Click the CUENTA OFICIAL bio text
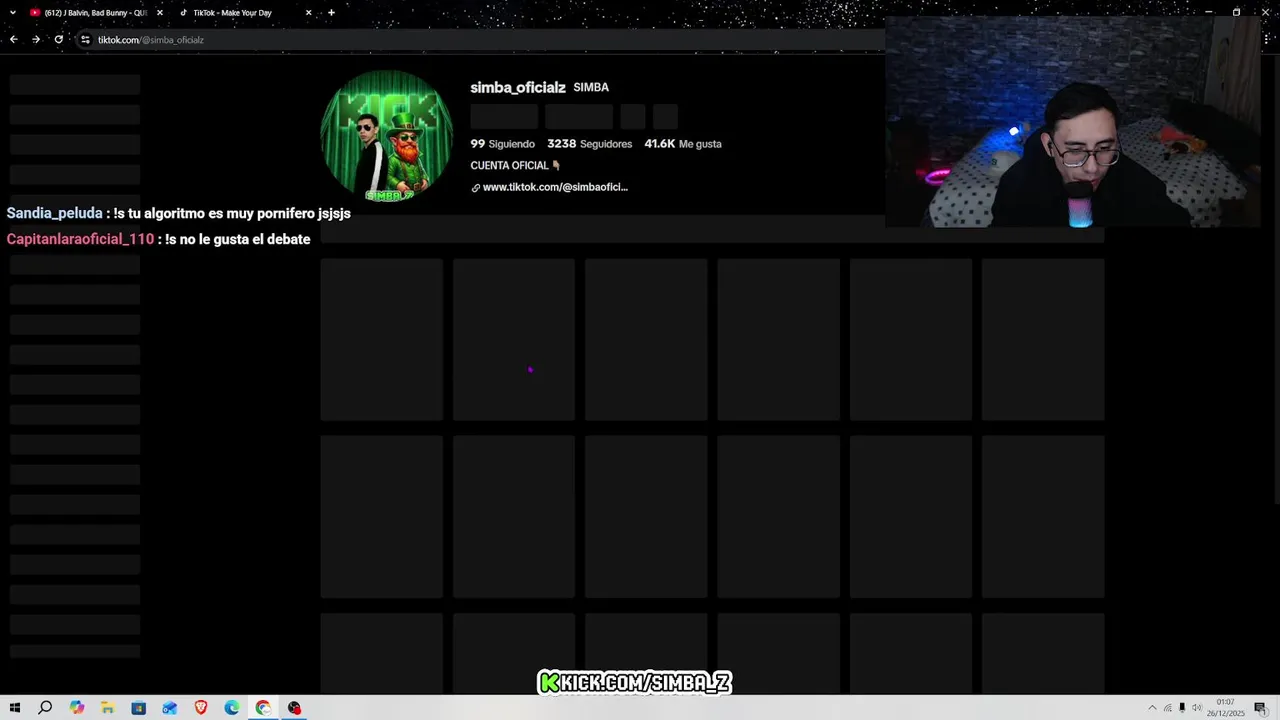This screenshot has height=720, width=1280. coord(515,166)
